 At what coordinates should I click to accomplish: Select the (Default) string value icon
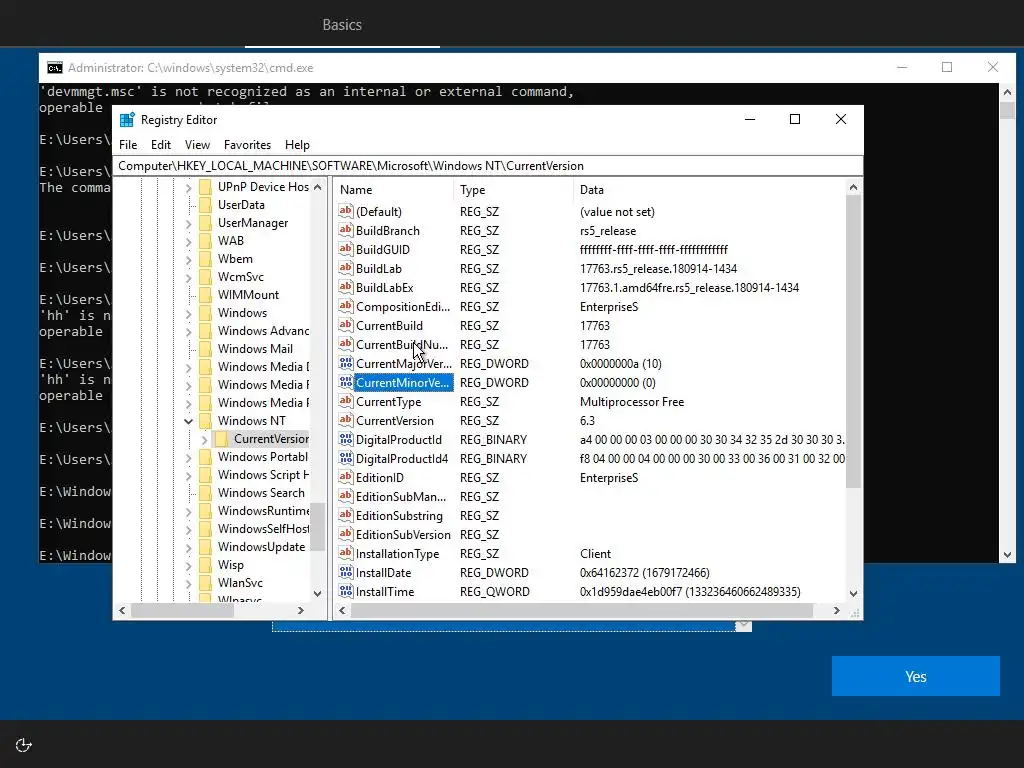[345, 211]
